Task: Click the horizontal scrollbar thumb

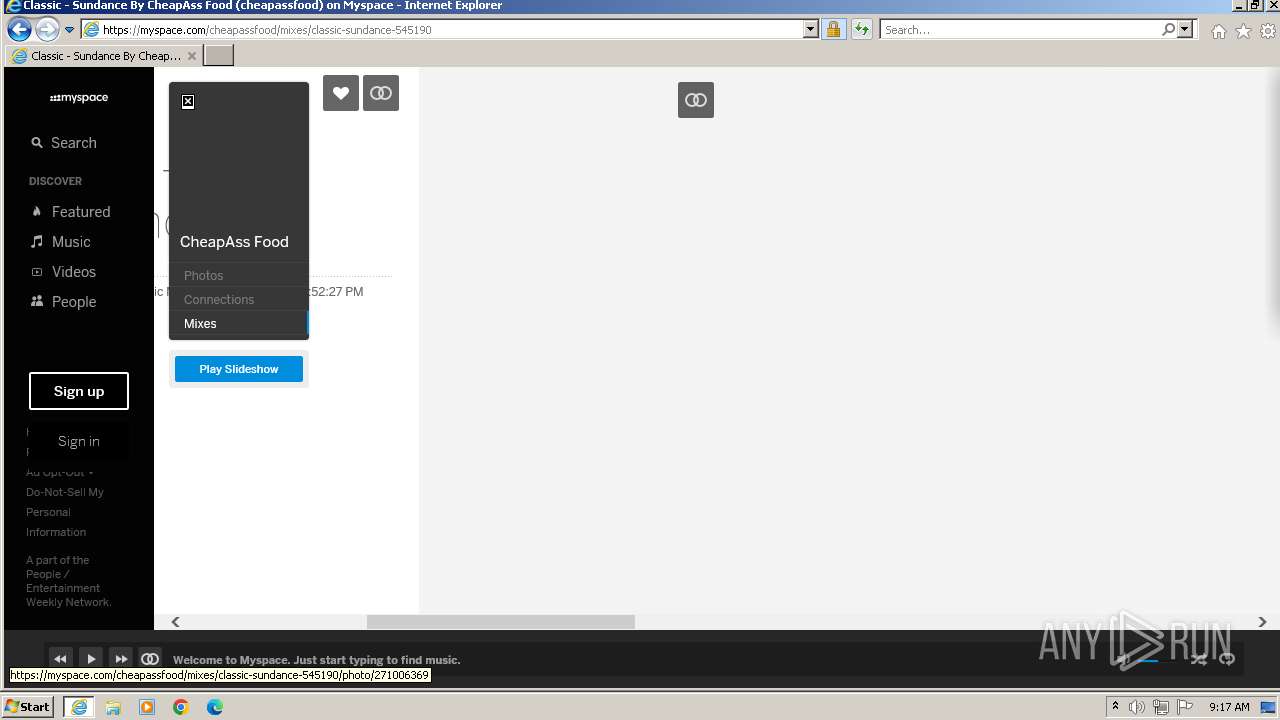Action: tap(501, 622)
